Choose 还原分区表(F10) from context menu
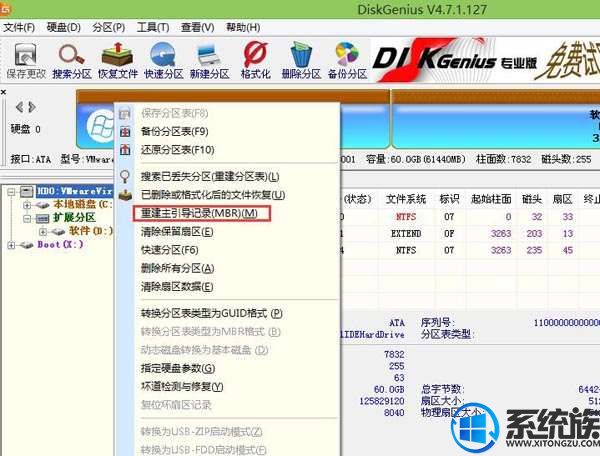Viewport: 600px width, 456px height. point(178,150)
